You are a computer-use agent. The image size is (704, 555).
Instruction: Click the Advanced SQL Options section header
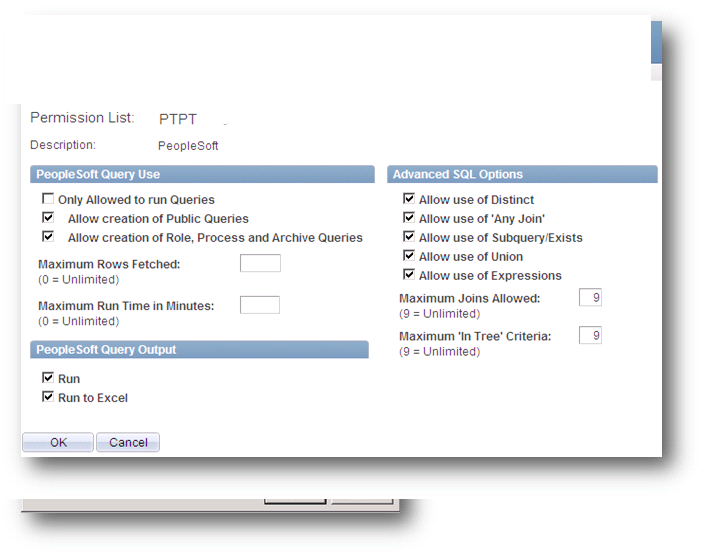[523, 174]
